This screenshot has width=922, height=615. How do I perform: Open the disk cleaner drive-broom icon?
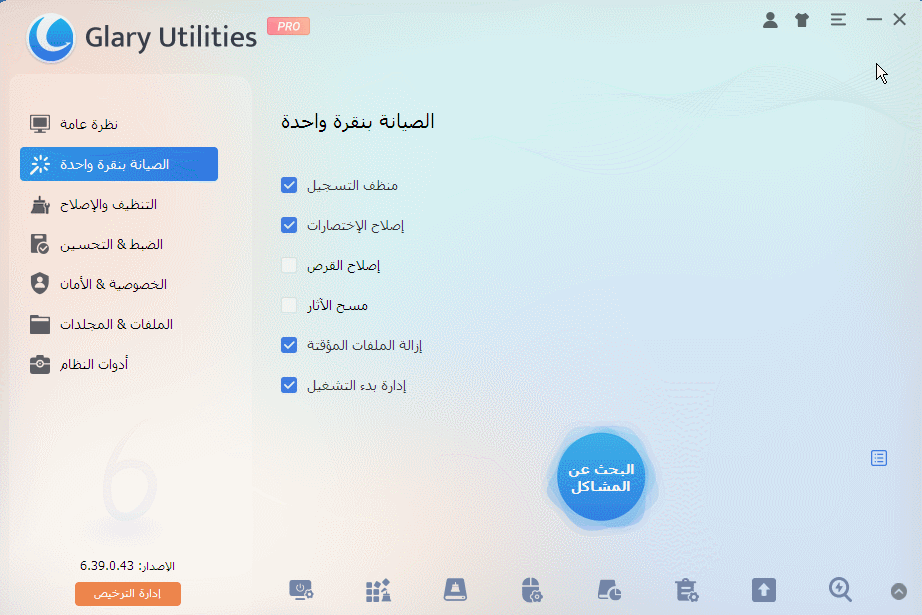455,590
